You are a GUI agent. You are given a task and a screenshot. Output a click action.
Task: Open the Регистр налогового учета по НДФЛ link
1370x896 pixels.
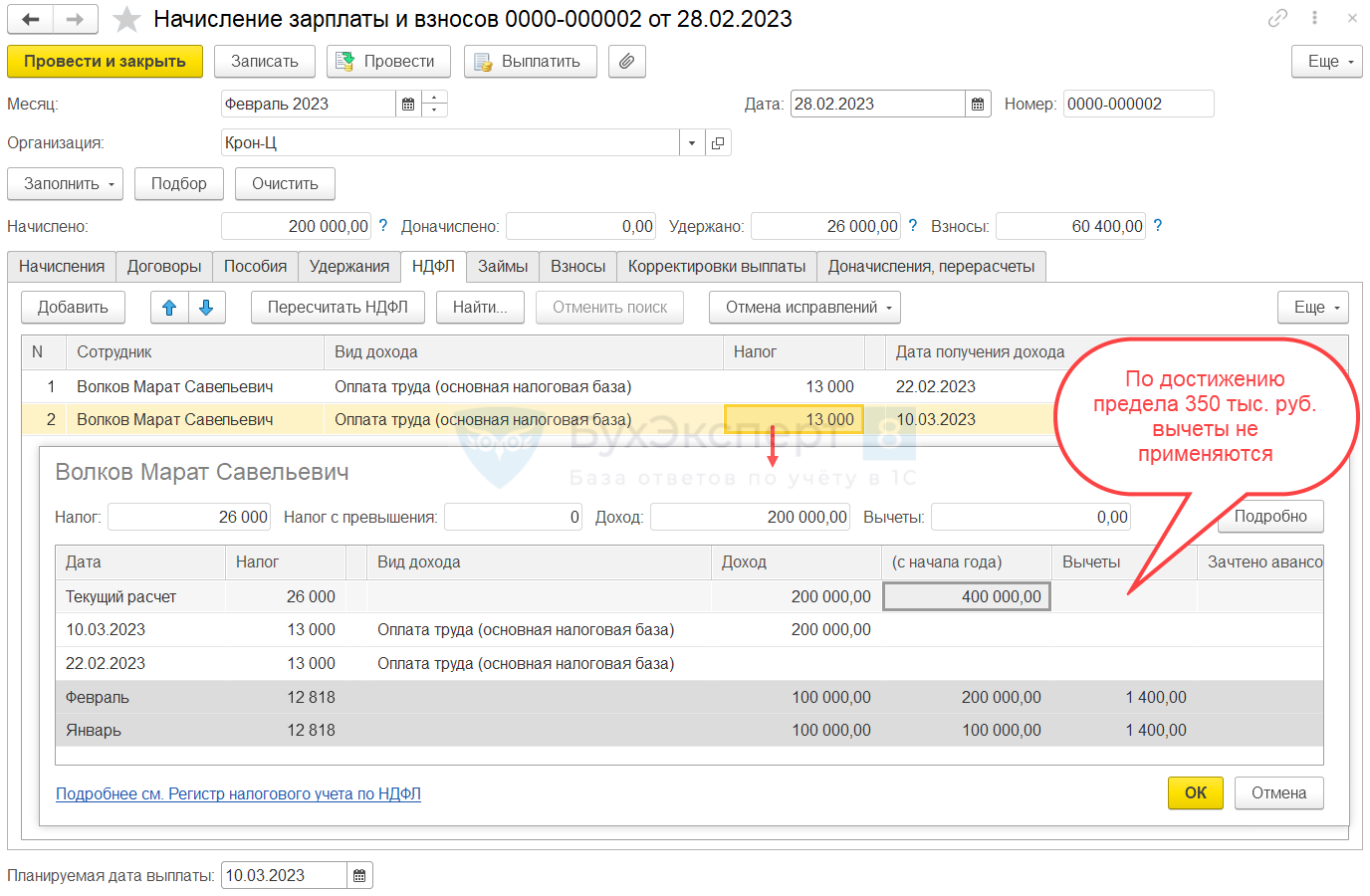[x=238, y=794]
